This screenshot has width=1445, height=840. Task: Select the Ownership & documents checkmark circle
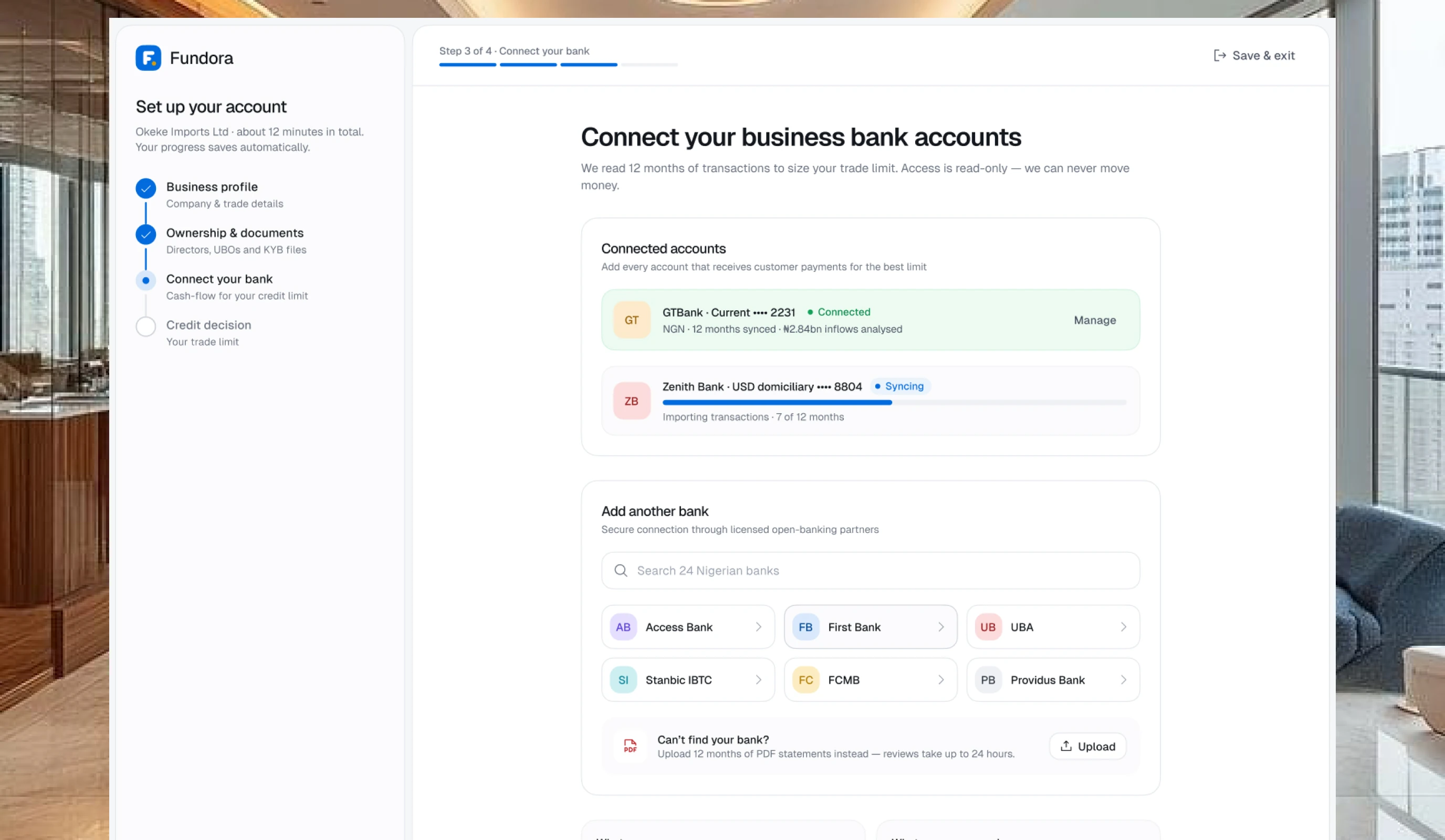145,234
